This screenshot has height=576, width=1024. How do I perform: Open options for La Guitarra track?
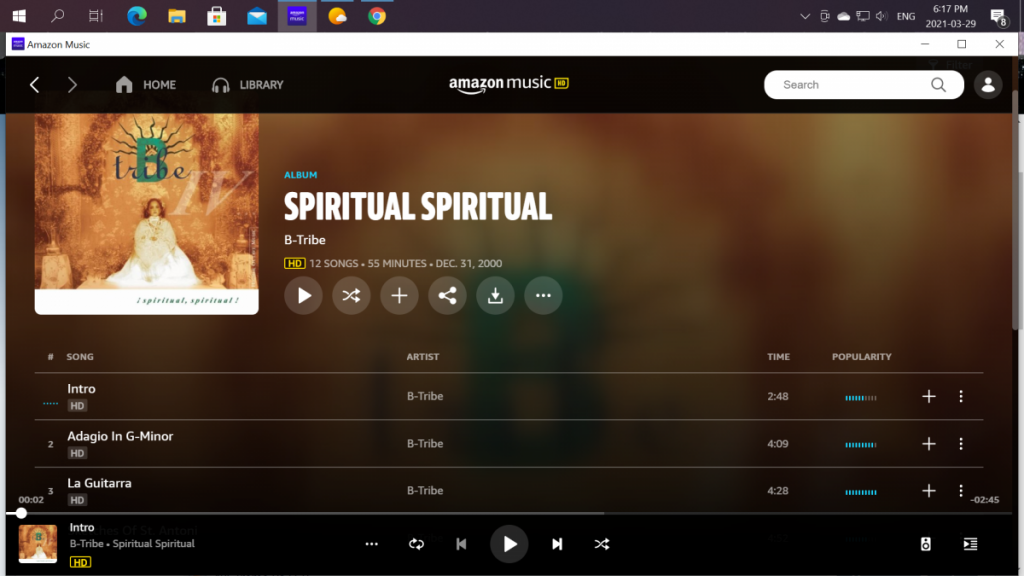(x=961, y=491)
